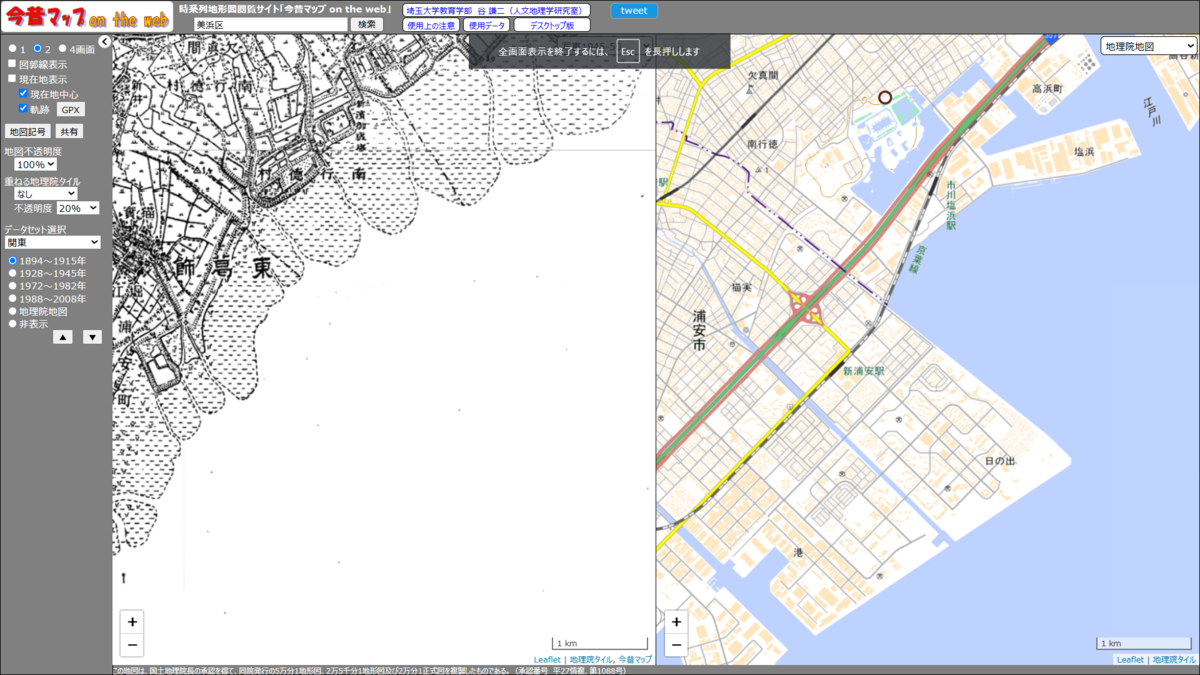Open the デスクトップ版 link
Viewport: 1200px width, 675px height.
point(551,25)
